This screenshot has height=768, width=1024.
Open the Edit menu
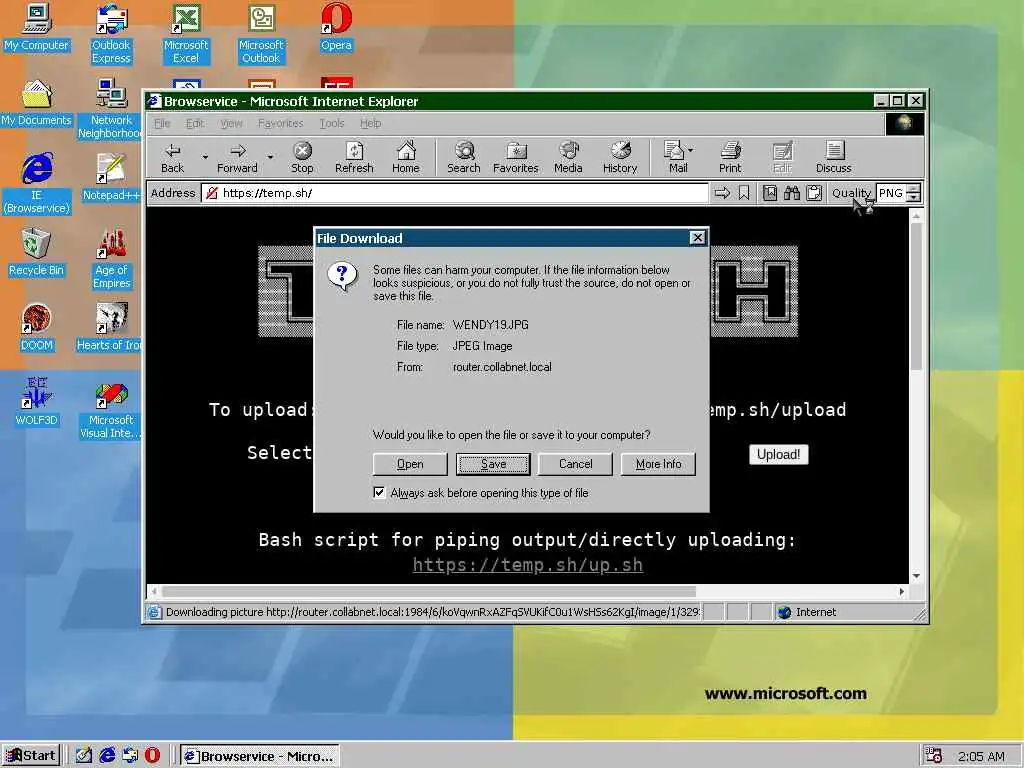click(x=195, y=123)
